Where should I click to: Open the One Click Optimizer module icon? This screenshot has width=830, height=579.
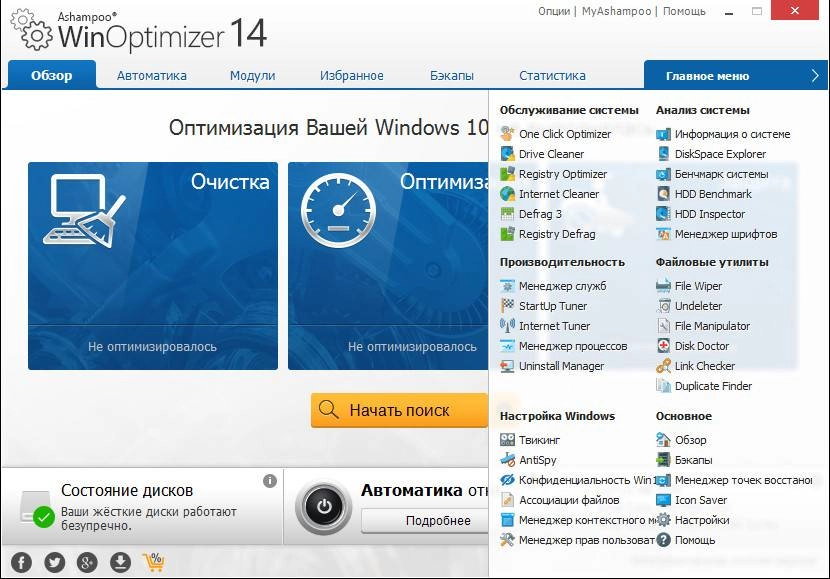tap(507, 134)
